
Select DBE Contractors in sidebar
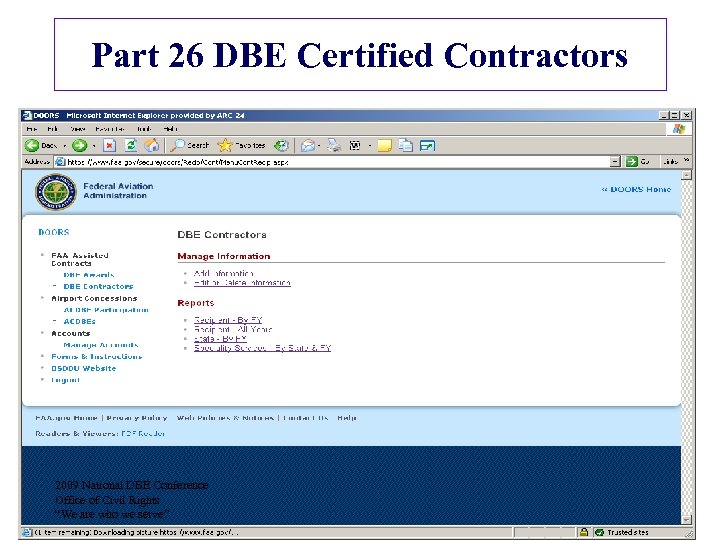[x=98, y=287]
